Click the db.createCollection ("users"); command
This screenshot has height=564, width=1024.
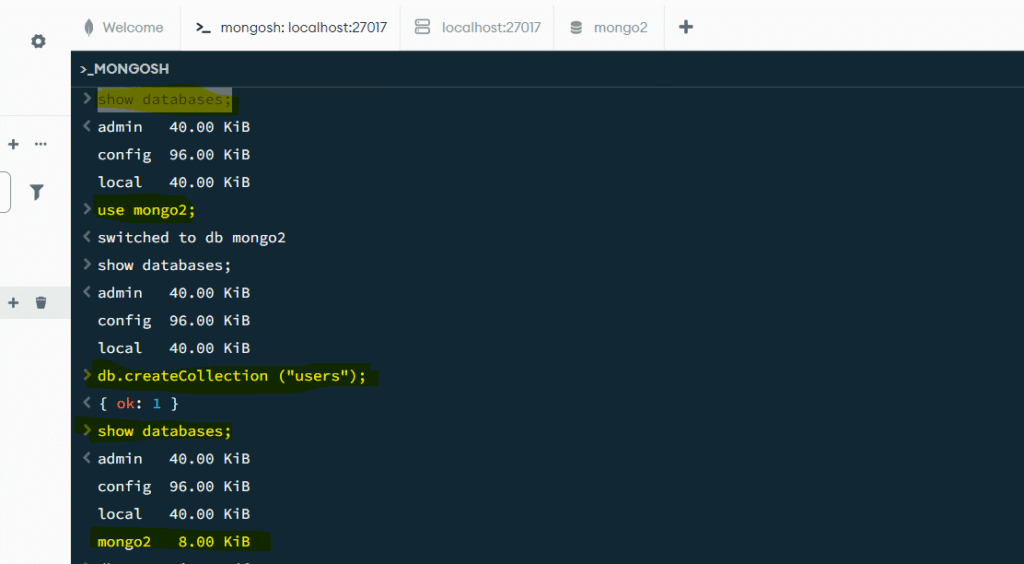tap(232, 376)
